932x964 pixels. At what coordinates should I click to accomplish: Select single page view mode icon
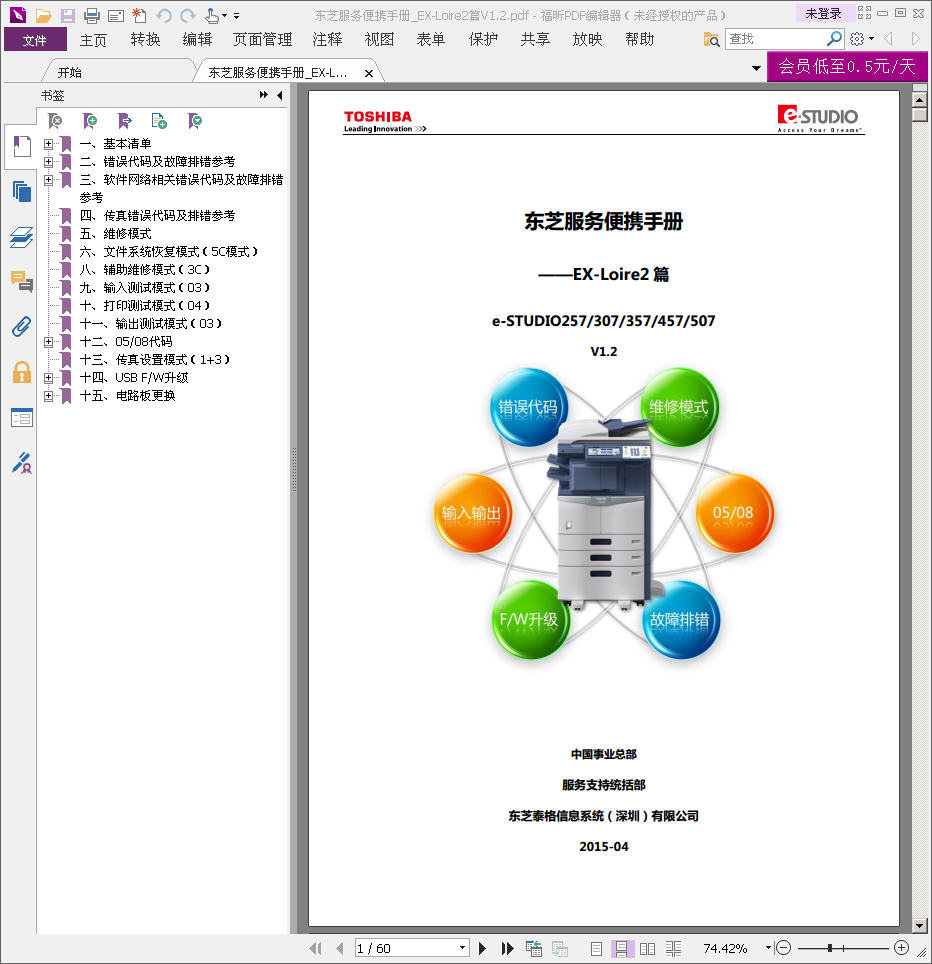(596, 949)
